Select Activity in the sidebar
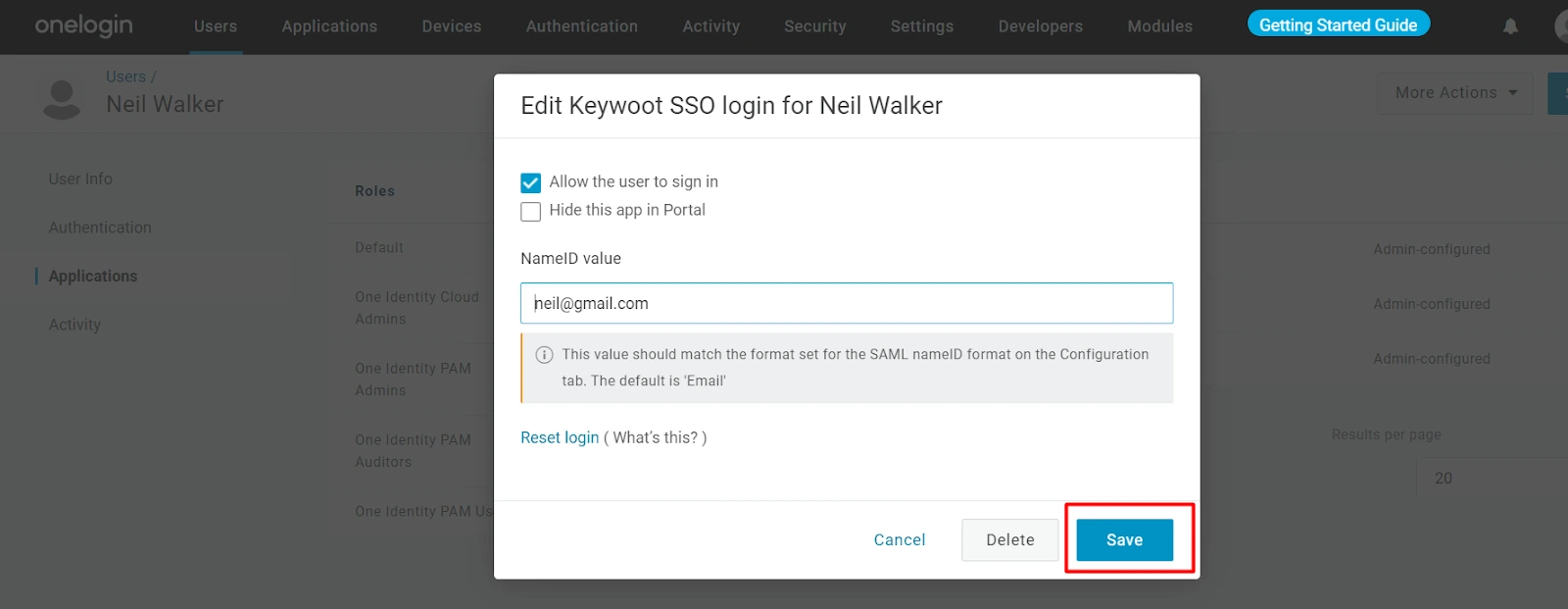The image size is (1568, 609). pos(74,325)
